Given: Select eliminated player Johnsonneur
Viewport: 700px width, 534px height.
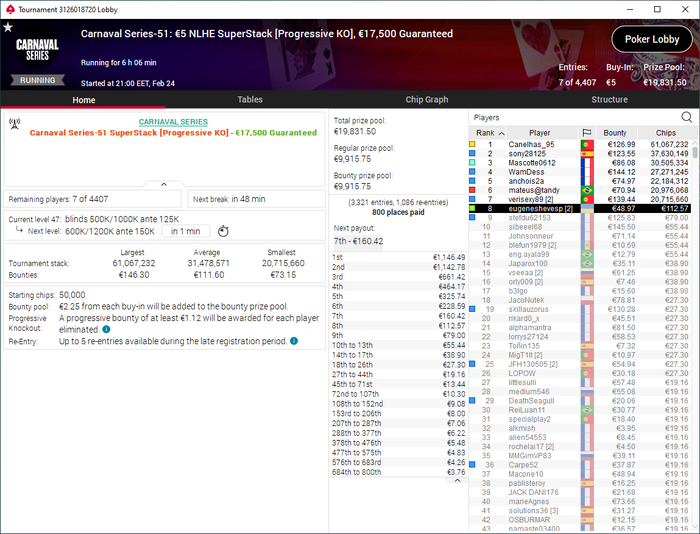Looking at the screenshot, I should (x=580, y=236).
